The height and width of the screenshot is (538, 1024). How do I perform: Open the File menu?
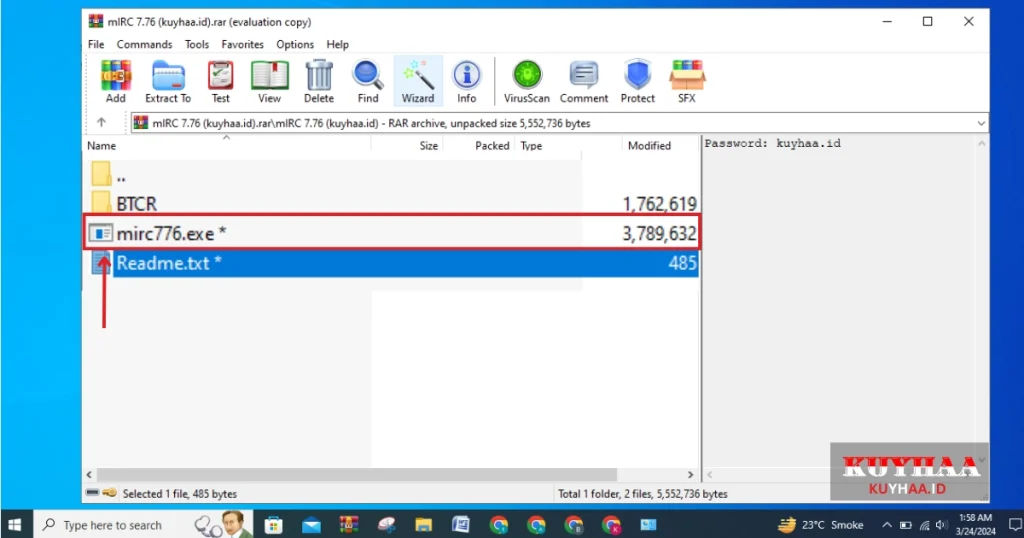point(96,44)
